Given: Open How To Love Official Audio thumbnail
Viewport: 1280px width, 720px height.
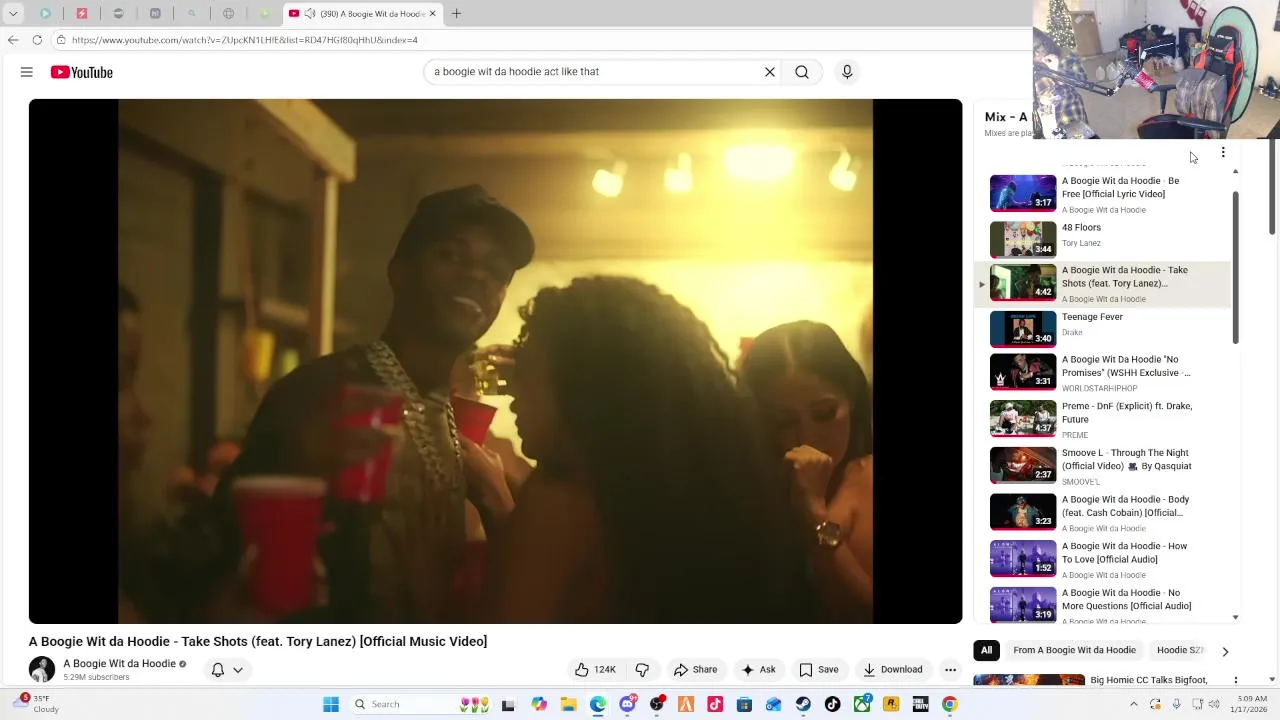Looking at the screenshot, I should pyautogui.click(x=1023, y=559).
